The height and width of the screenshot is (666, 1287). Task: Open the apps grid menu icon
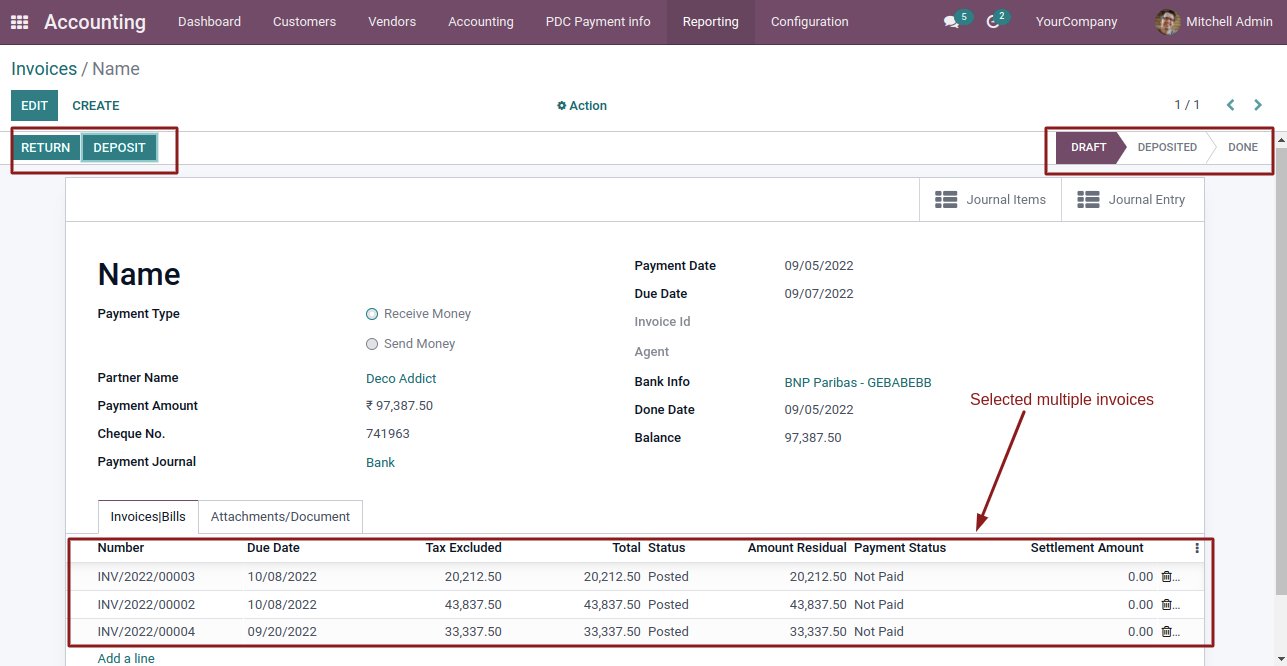pos(20,22)
